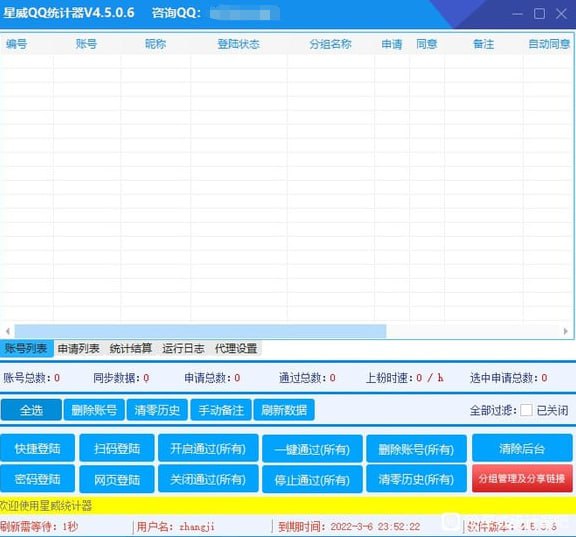Click the horizontal scrollbar thumb

pos(200,331)
